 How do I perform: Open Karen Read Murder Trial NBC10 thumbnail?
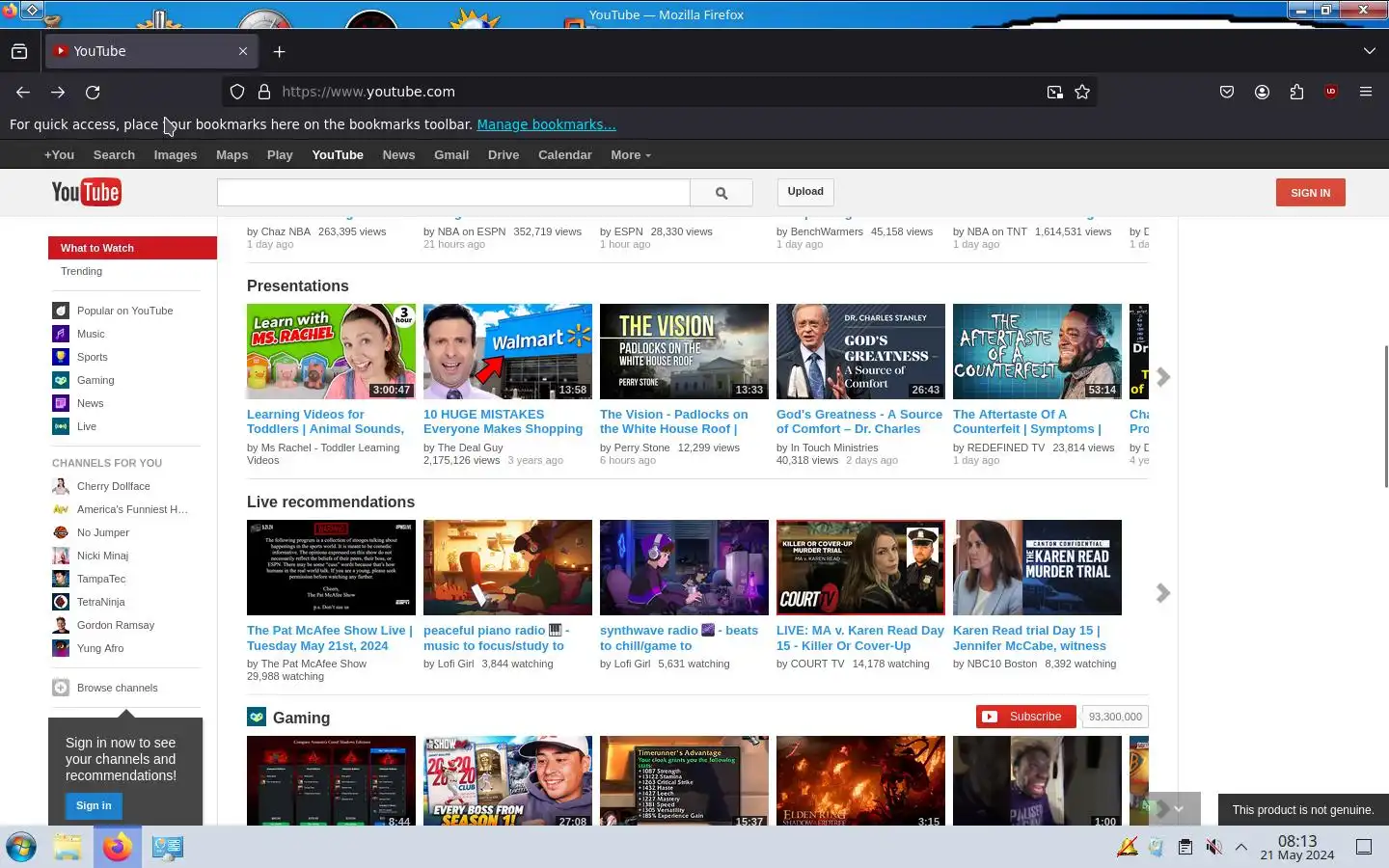(x=1037, y=567)
